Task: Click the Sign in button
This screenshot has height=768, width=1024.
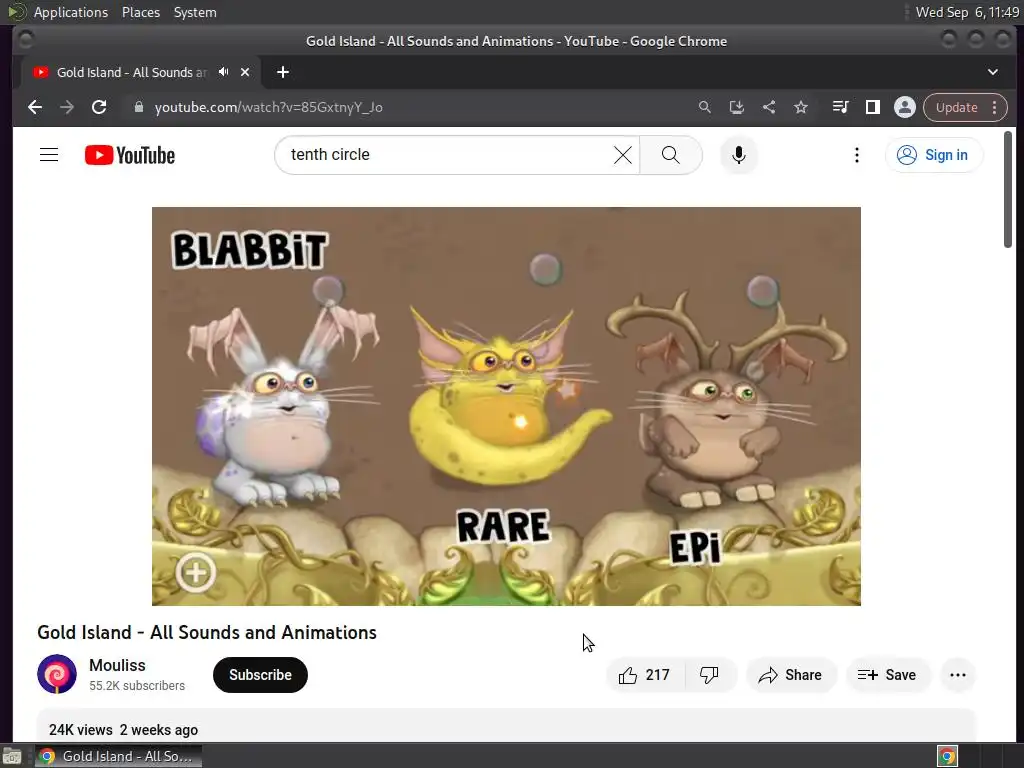Action: tap(934, 155)
